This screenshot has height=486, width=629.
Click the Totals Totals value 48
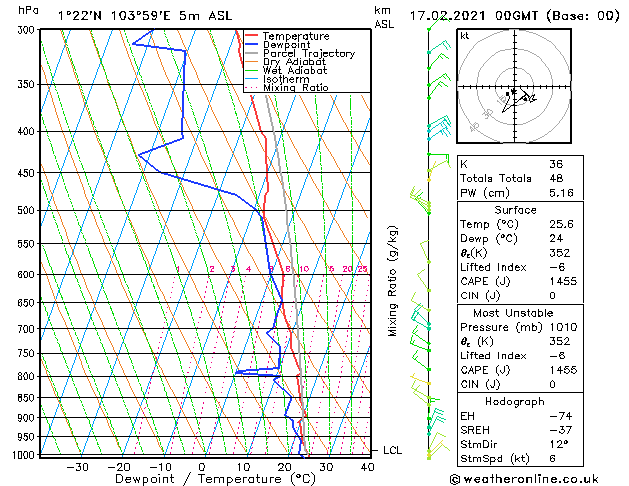556,178
